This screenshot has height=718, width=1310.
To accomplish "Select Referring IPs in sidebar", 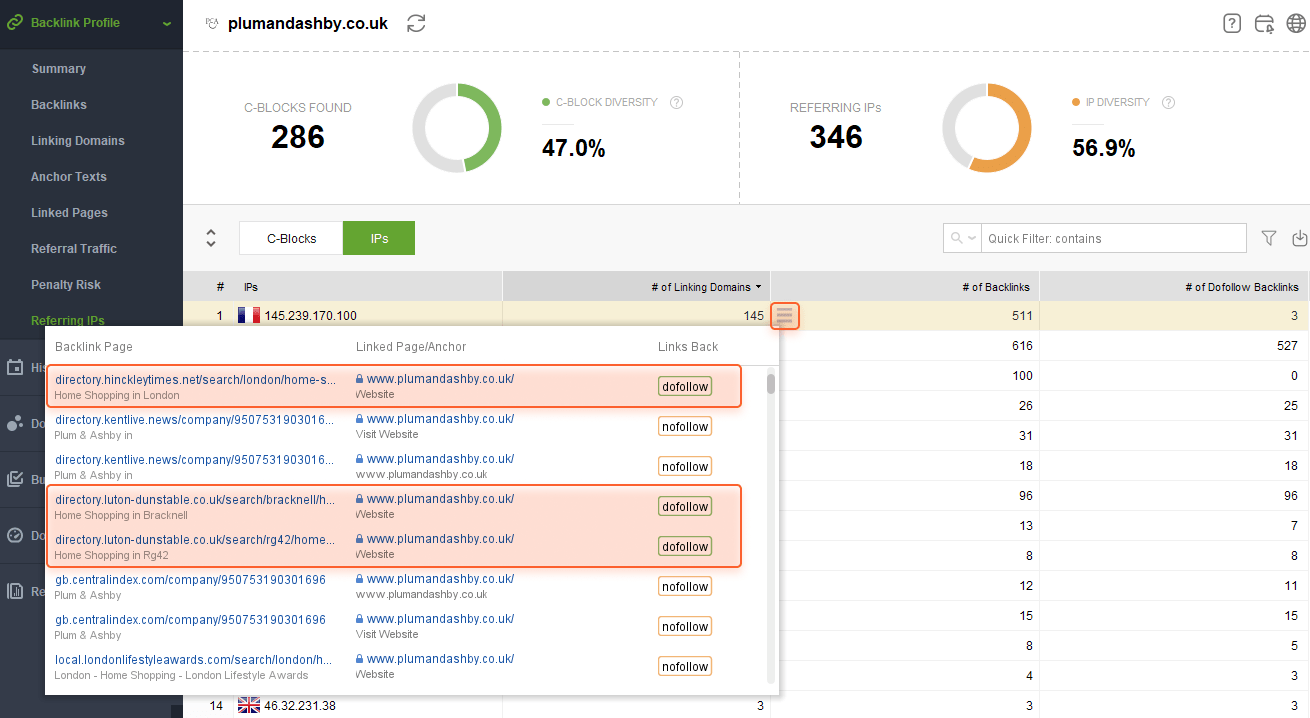I will click(x=68, y=321).
